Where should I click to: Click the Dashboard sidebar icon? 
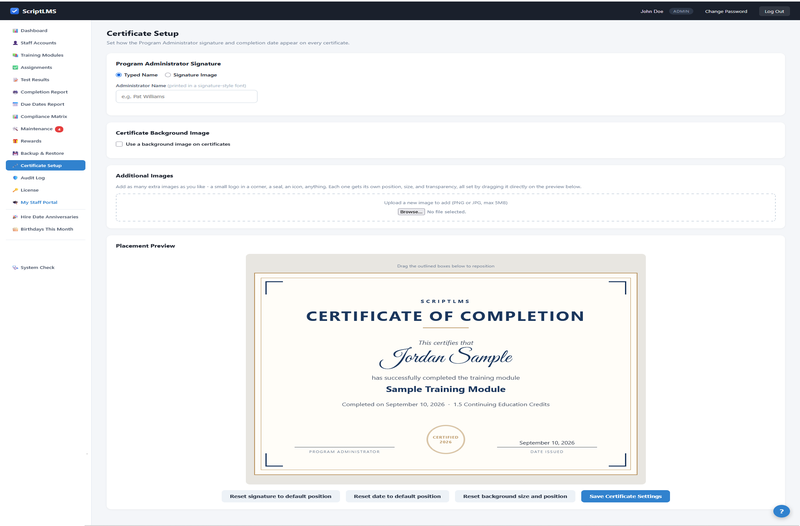[x=15, y=31]
